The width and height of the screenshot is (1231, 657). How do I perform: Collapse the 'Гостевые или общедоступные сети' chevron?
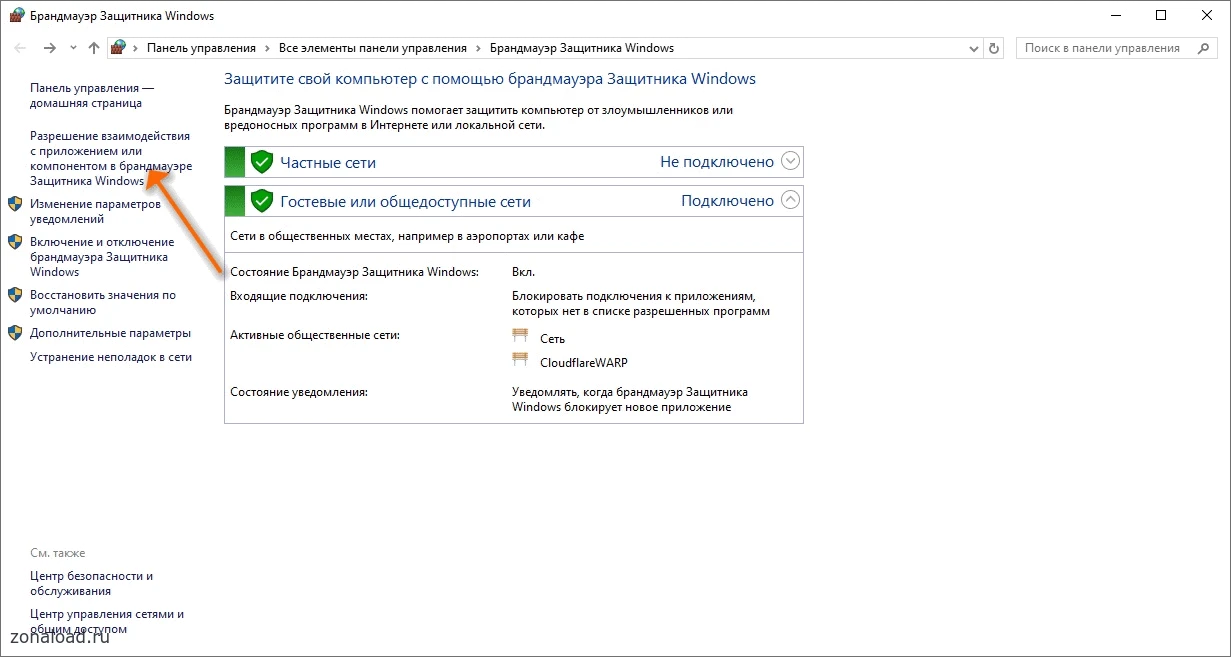(790, 200)
